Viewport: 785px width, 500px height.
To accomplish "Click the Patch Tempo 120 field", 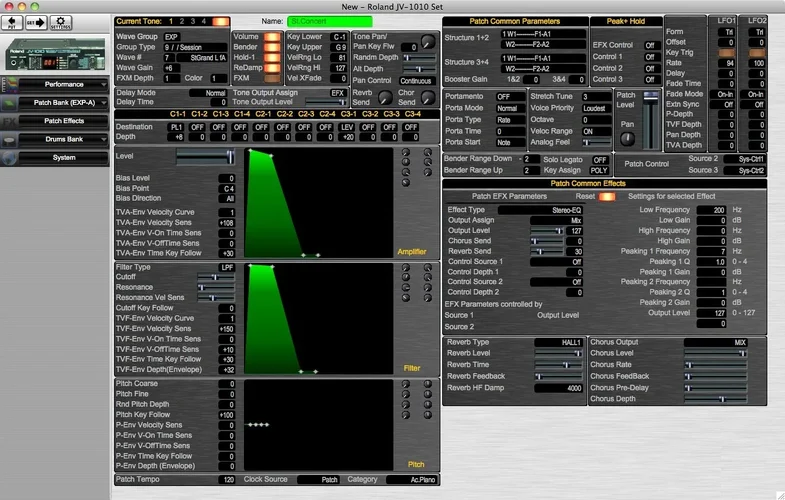I will (227, 480).
